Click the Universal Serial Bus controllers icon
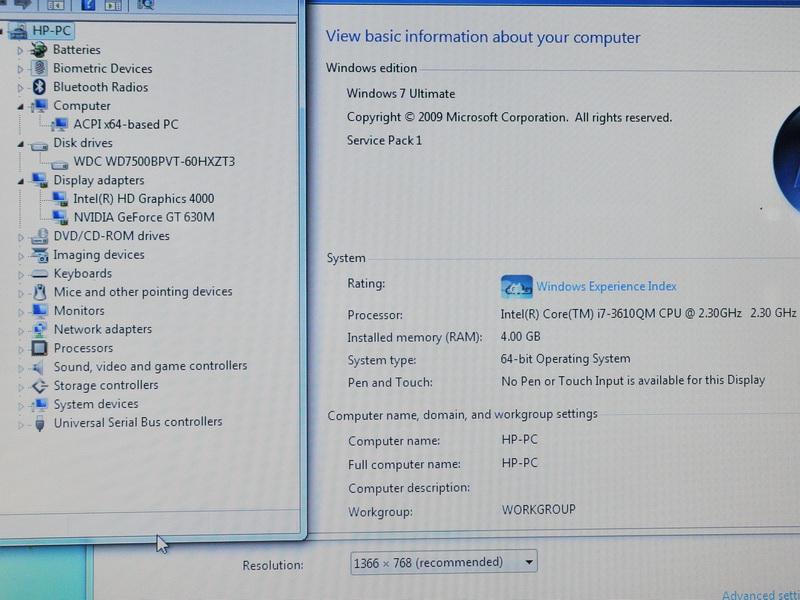The image size is (800, 600). (40, 423)
